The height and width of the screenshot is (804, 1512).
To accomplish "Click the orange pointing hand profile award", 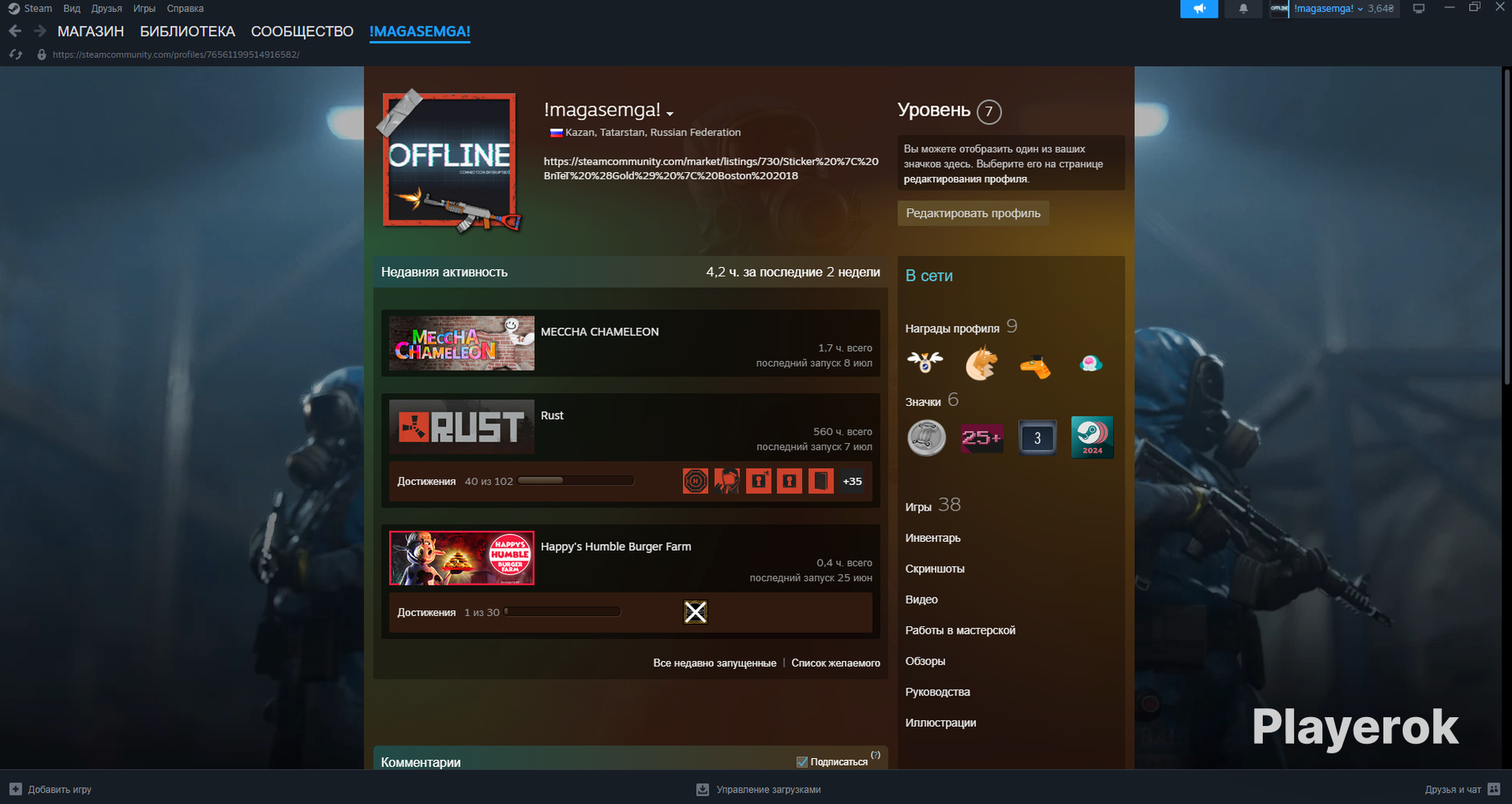I will point(1035,366).
